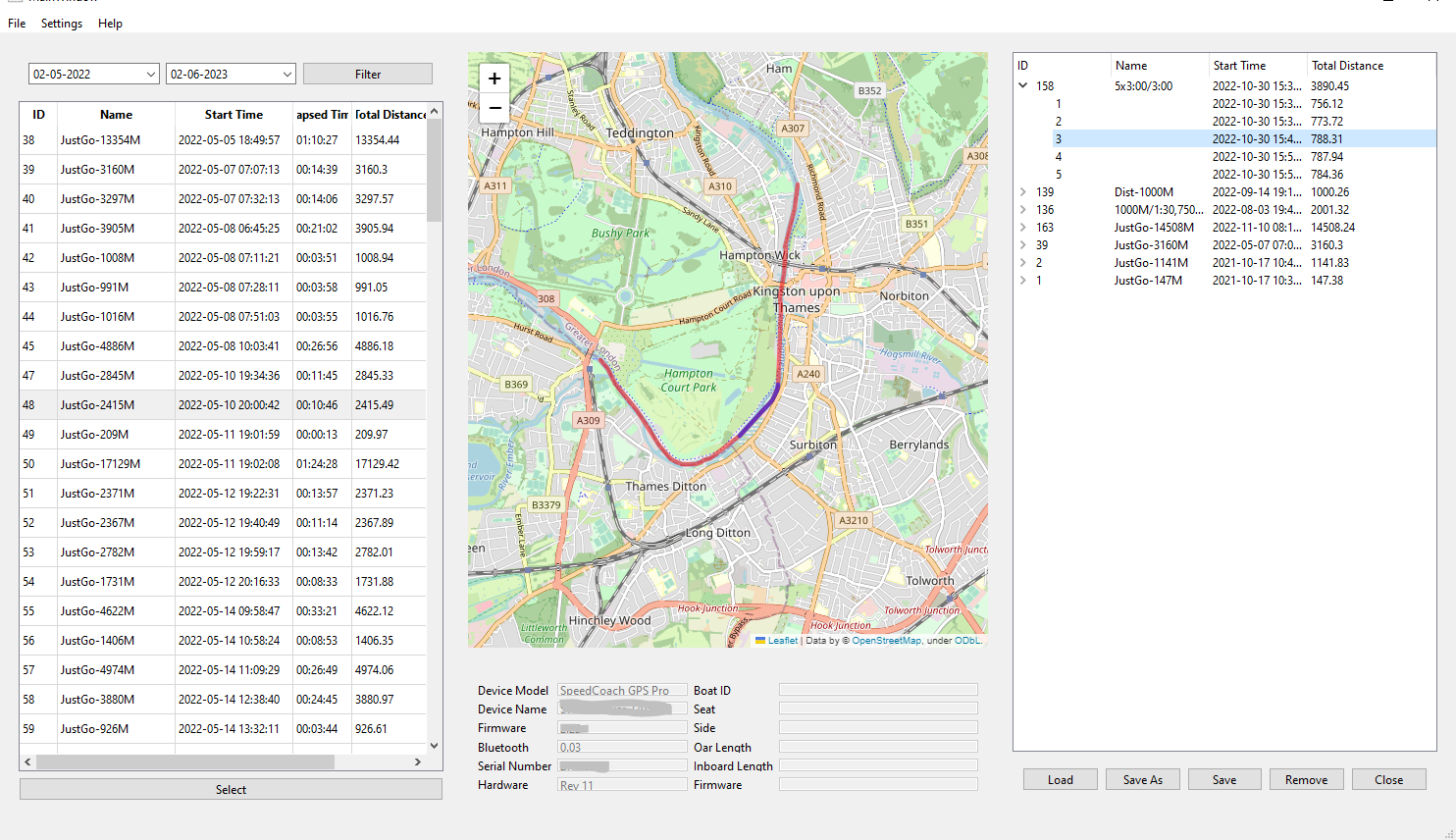Click the left table scroll down arrow

pyautogui.click(x=434, y=746)
